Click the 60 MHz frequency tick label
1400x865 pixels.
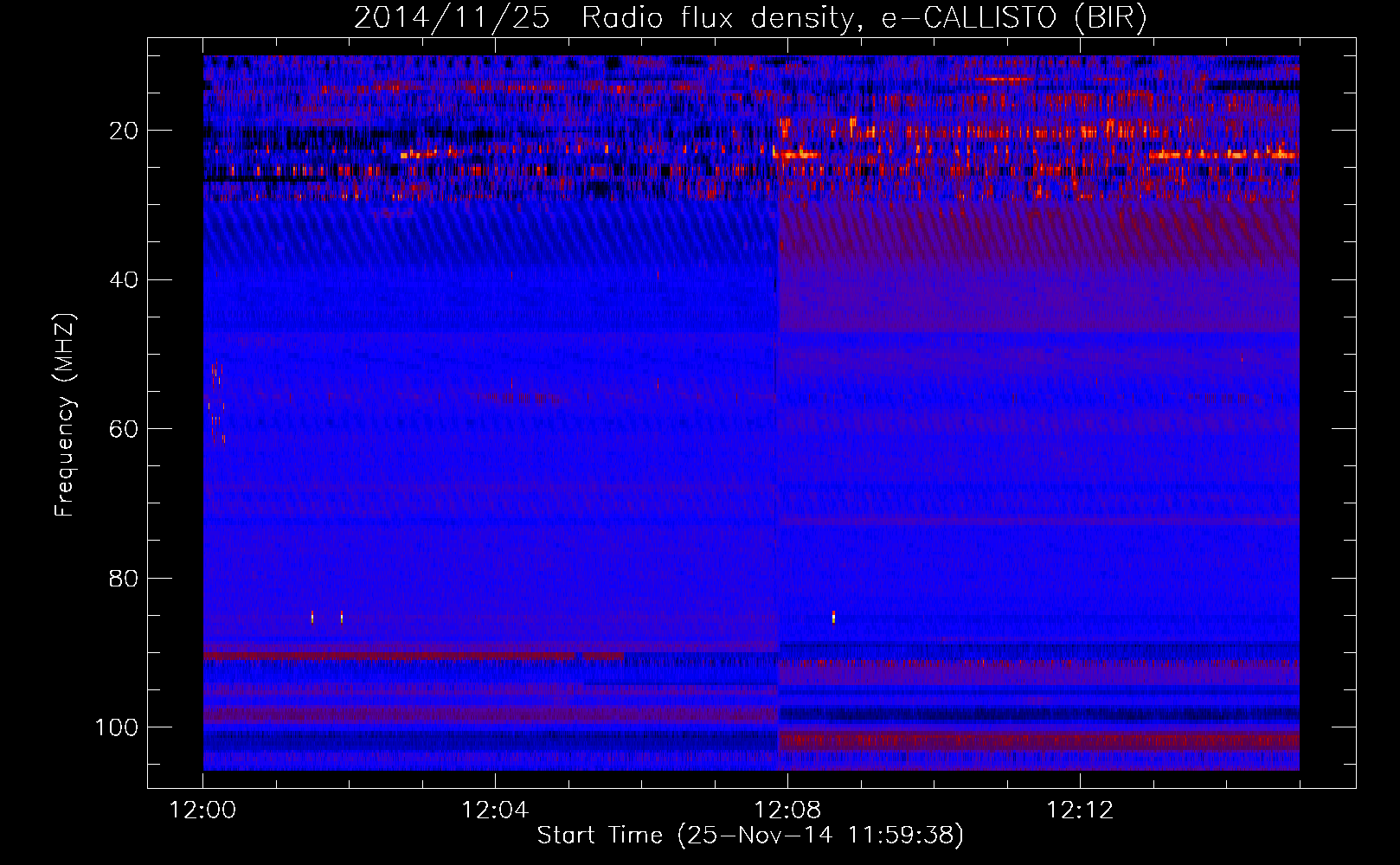pyautogui.click(x=125, y=429)
